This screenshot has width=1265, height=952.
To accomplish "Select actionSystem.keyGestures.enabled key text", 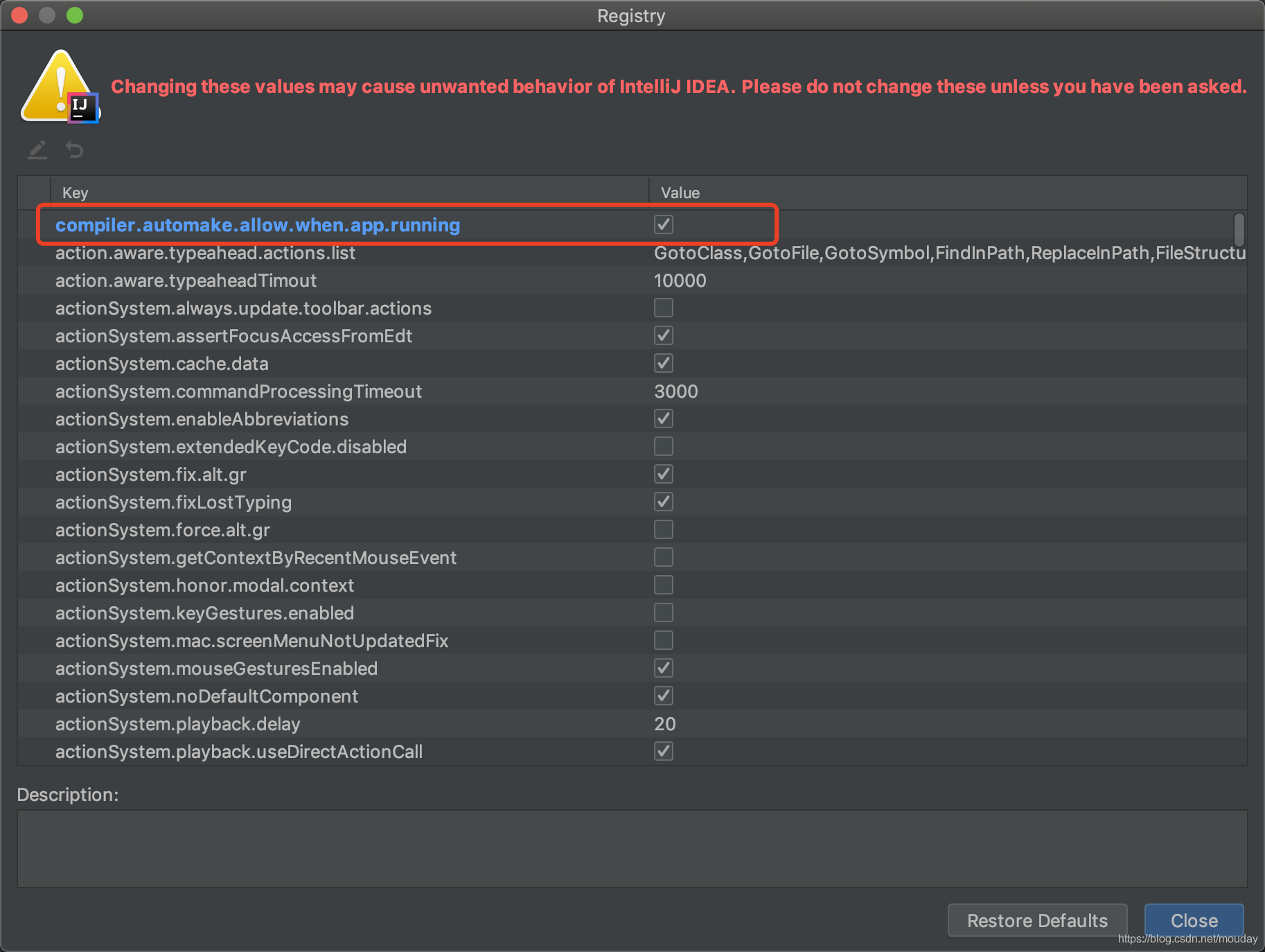I will tap(204, 613).
